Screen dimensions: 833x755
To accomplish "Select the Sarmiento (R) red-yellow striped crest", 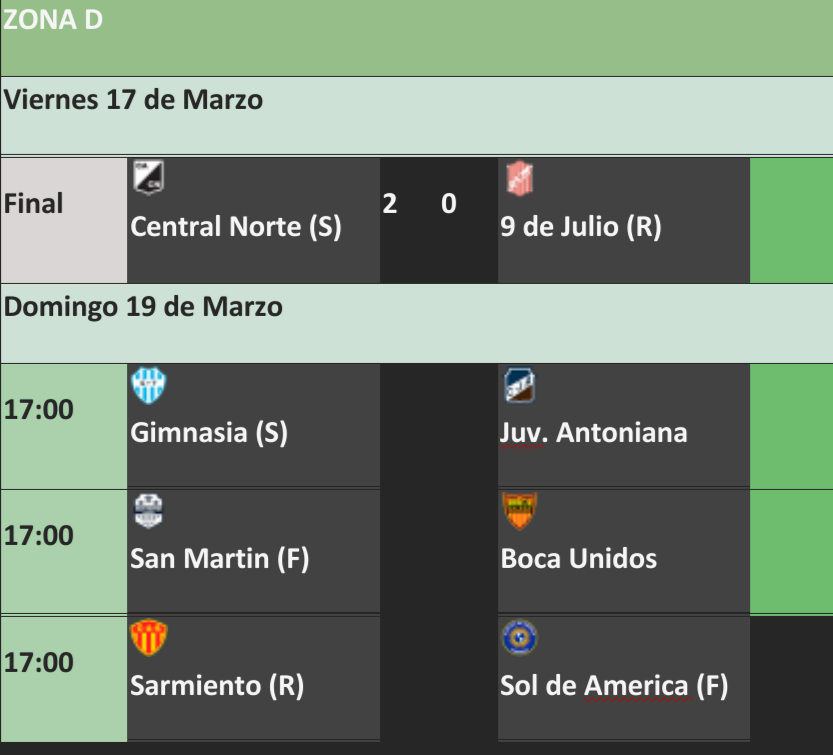I will pos(149,637).
